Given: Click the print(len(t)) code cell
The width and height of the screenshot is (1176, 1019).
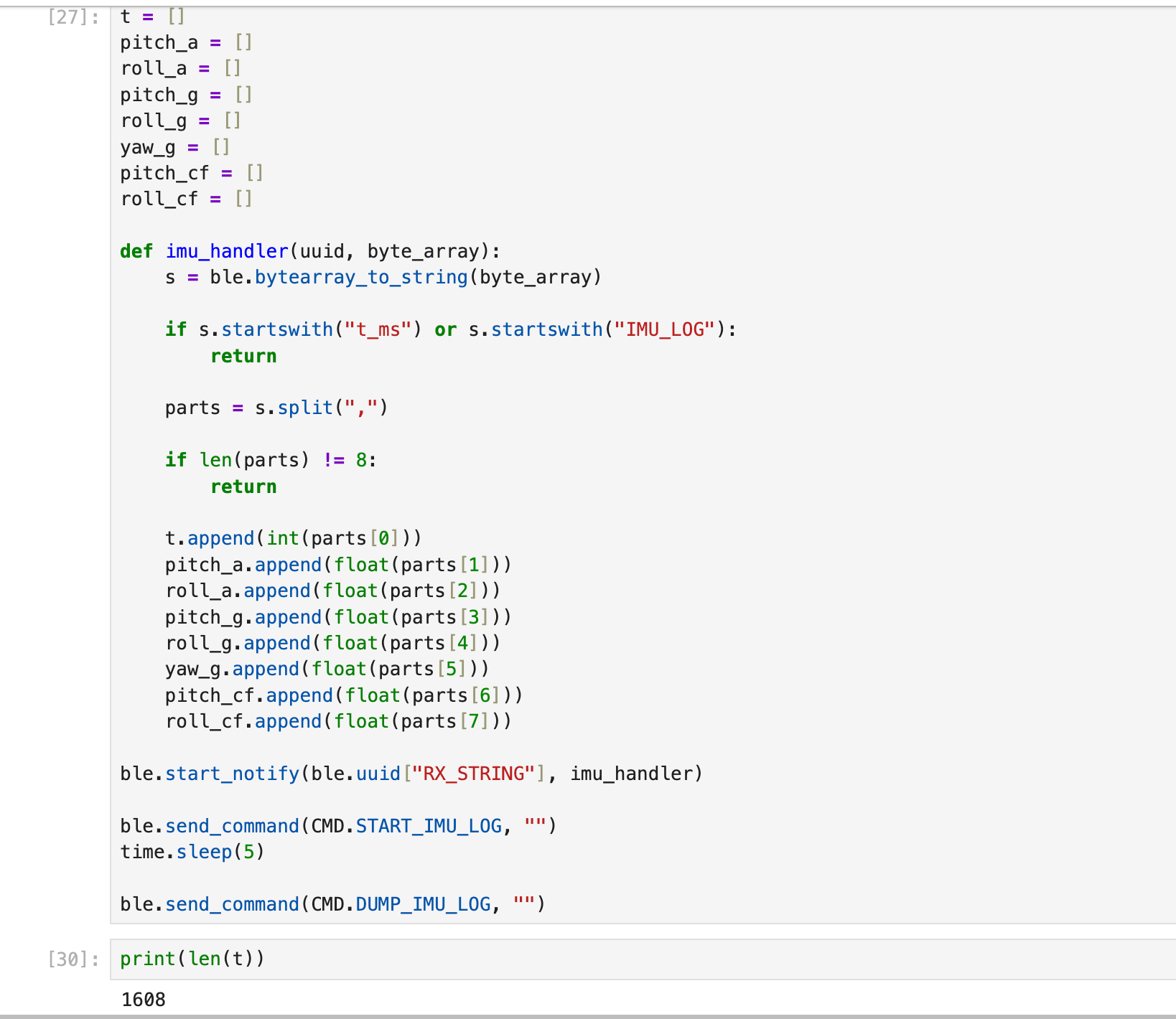Looking at the screenshot, I should click(x=192, y=959).
